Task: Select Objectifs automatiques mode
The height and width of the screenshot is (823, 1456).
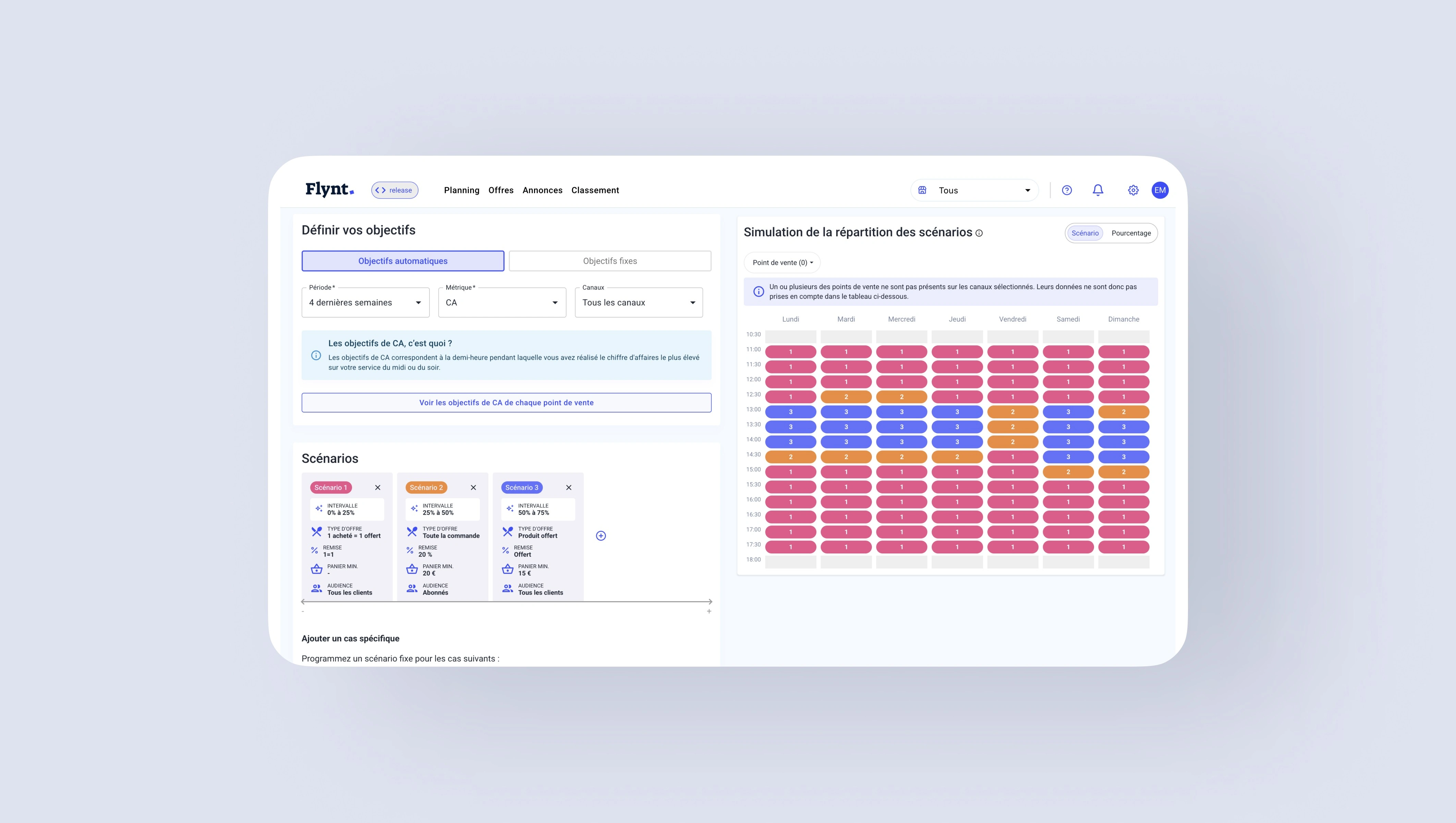Action: click(402, 261)
